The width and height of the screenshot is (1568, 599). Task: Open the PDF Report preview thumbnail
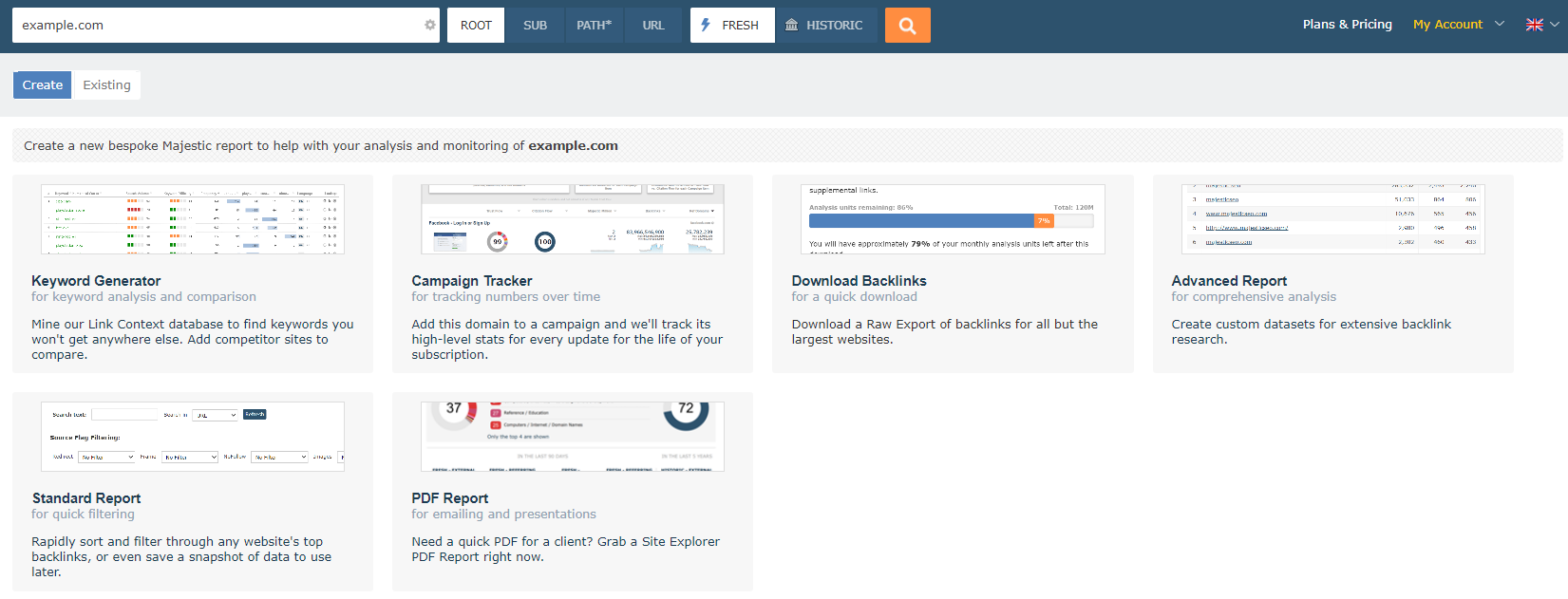point(573,437)
